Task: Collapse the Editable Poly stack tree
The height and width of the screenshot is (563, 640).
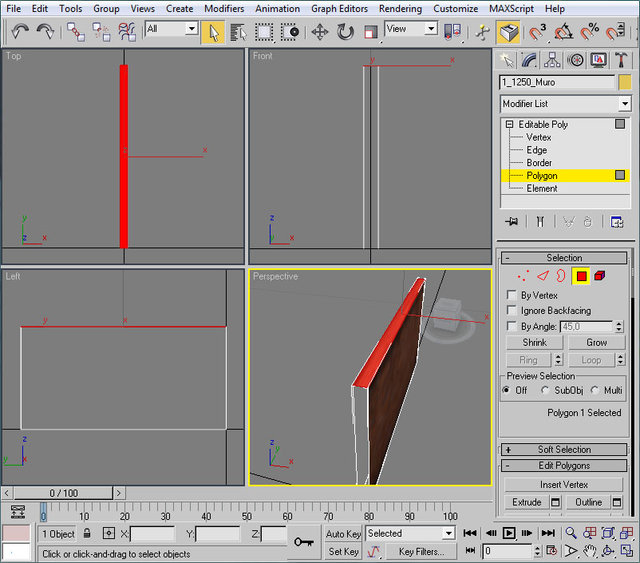Action: tap(509, 125)
